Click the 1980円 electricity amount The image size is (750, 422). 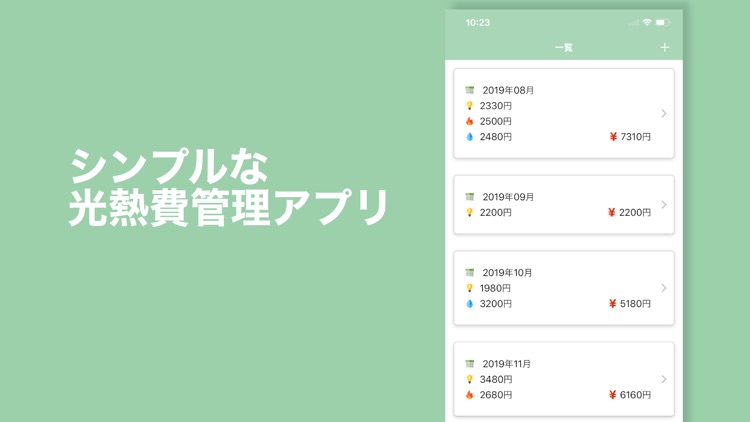click(495, 288)
